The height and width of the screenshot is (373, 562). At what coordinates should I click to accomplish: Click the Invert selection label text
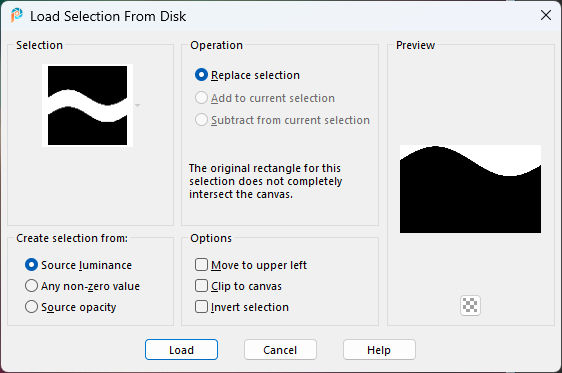pyautogui.click(x=250, y=307)
